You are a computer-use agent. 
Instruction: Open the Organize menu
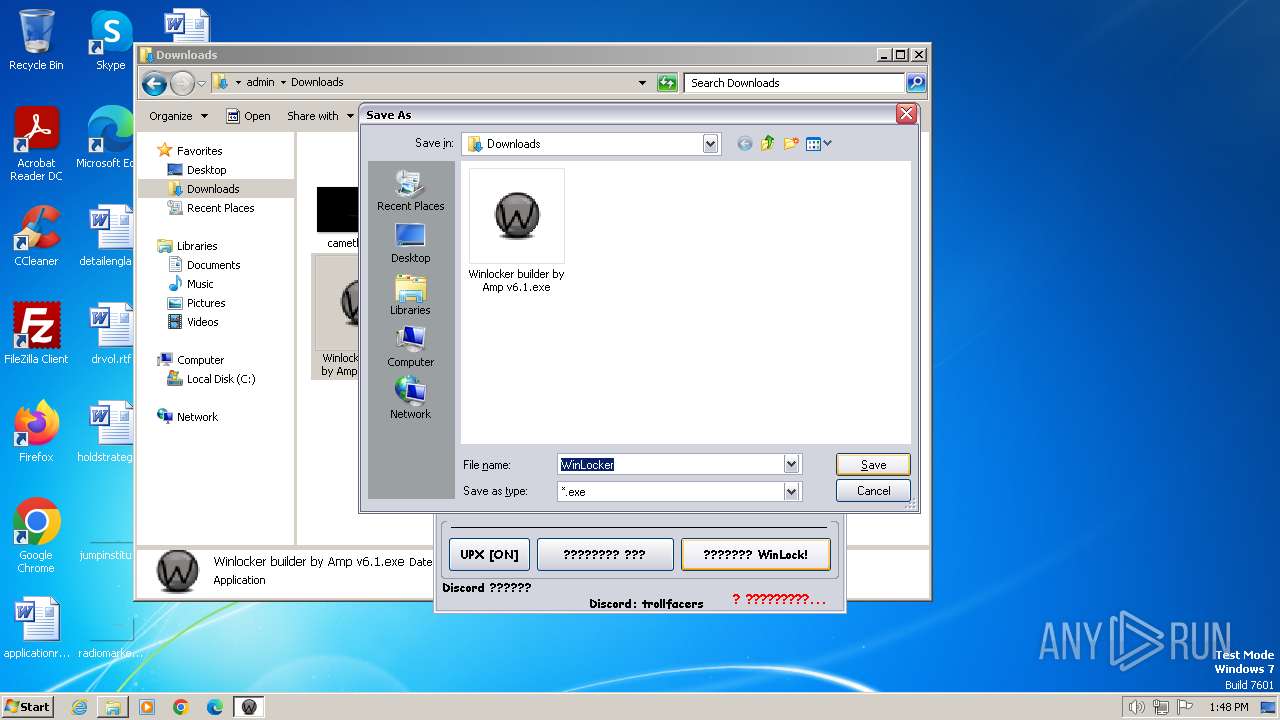(178, 116)
